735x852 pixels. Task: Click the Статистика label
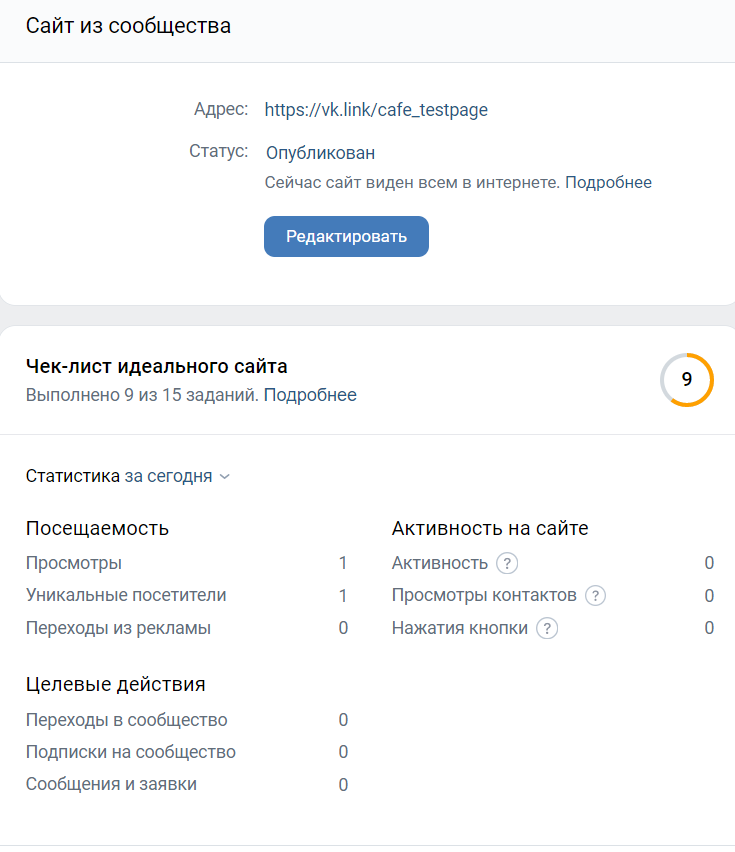73,476
